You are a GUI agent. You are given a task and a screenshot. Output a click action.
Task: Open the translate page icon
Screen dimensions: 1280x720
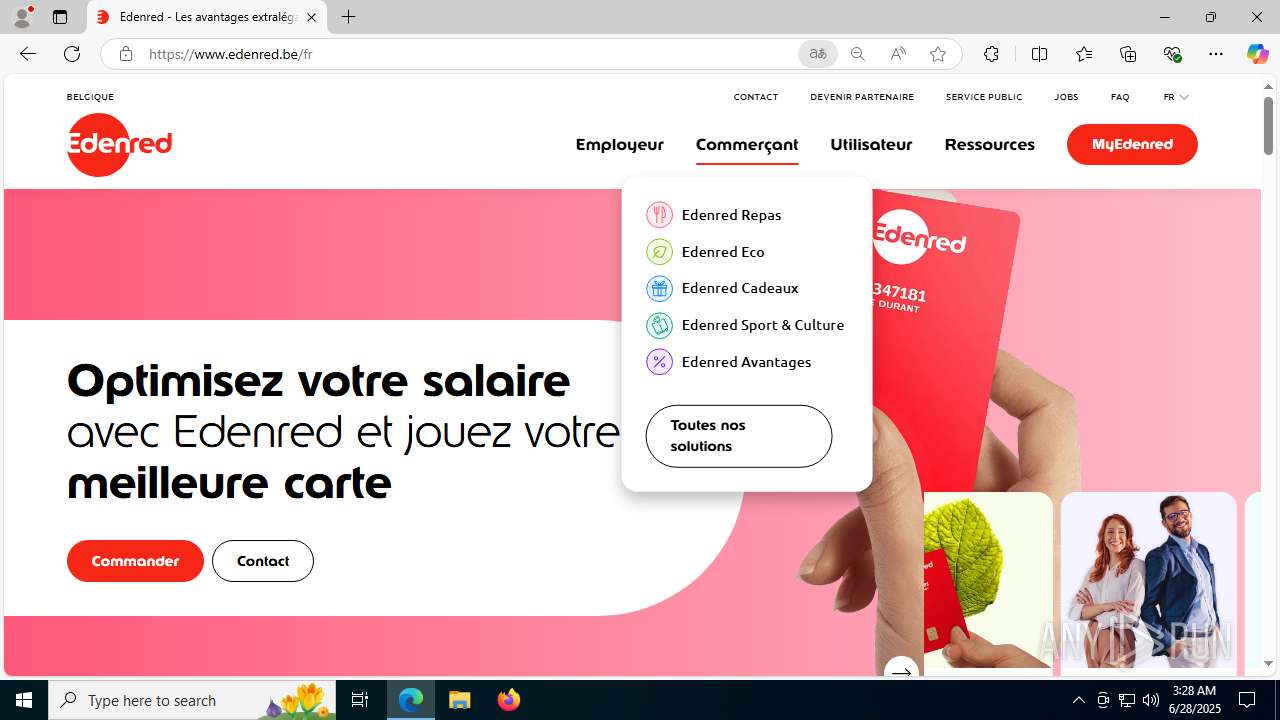pyautogui.click(x=817, y=54)
